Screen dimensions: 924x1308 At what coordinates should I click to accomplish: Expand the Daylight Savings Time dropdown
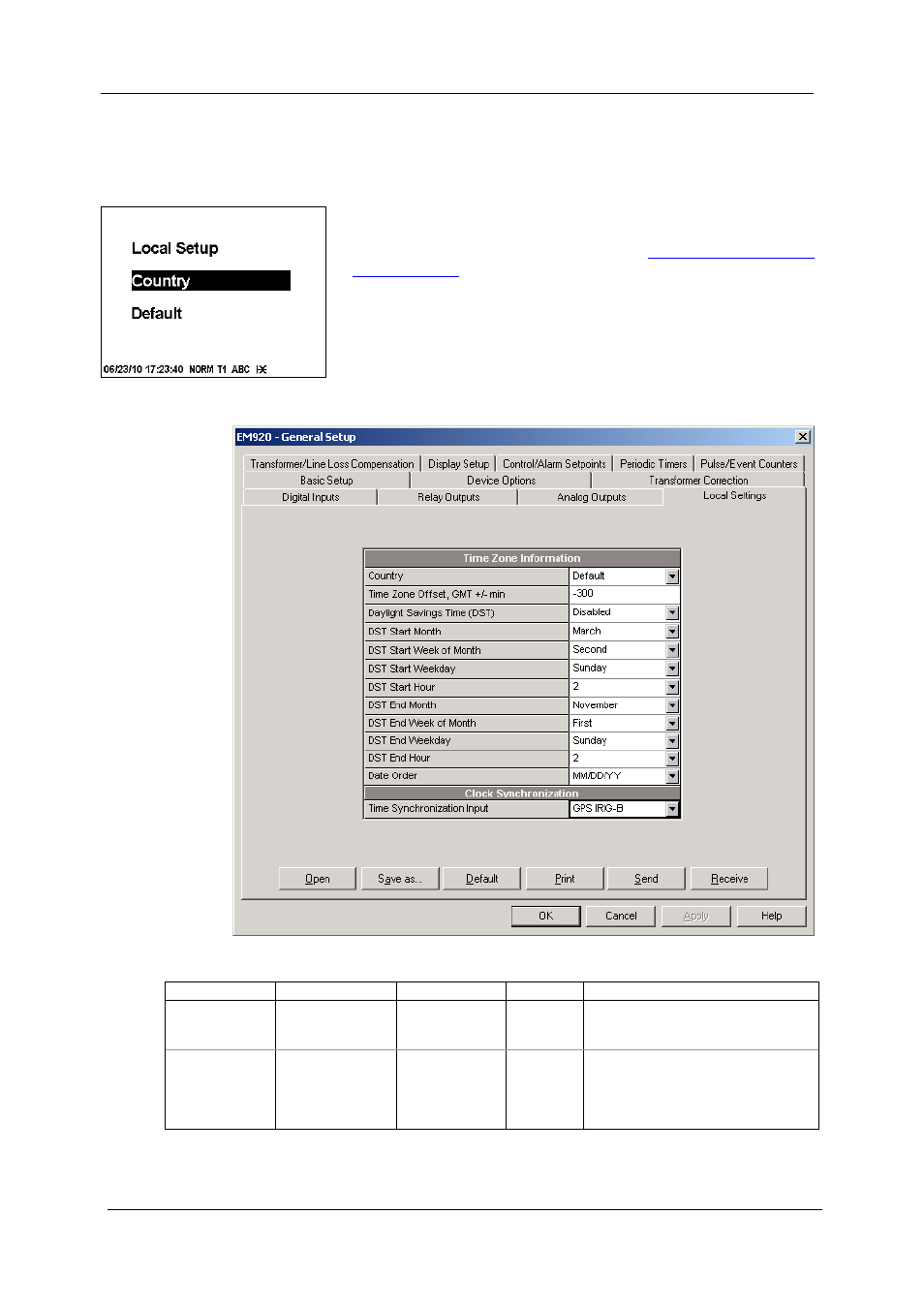[672, 613]
